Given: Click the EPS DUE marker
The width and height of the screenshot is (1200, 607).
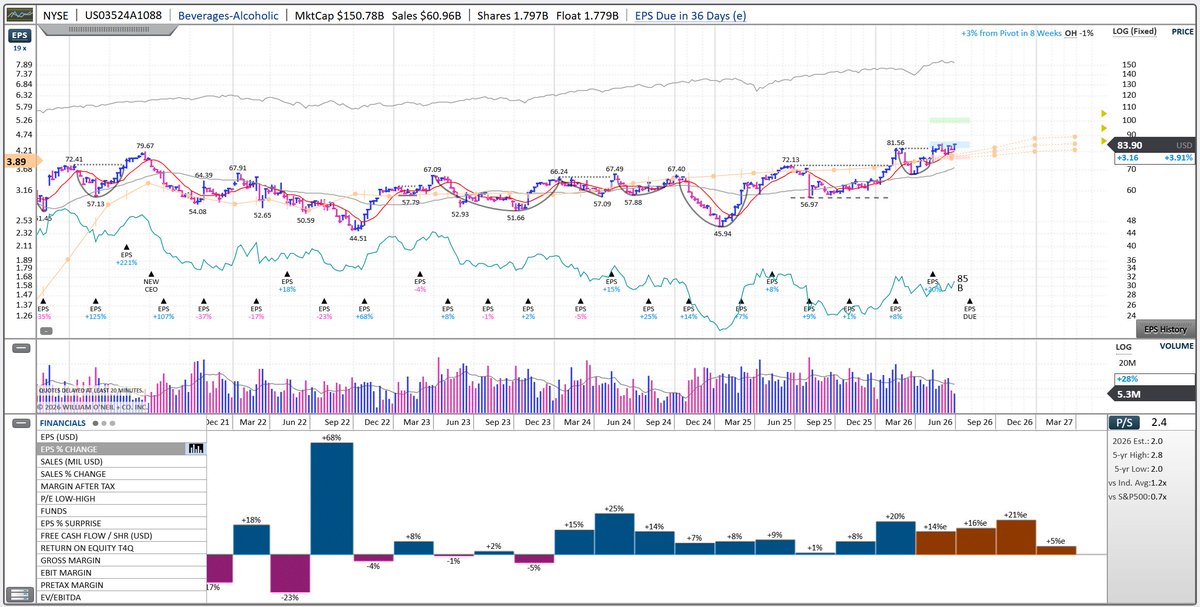Looking at the screenshot, I should tap(969, 309).
